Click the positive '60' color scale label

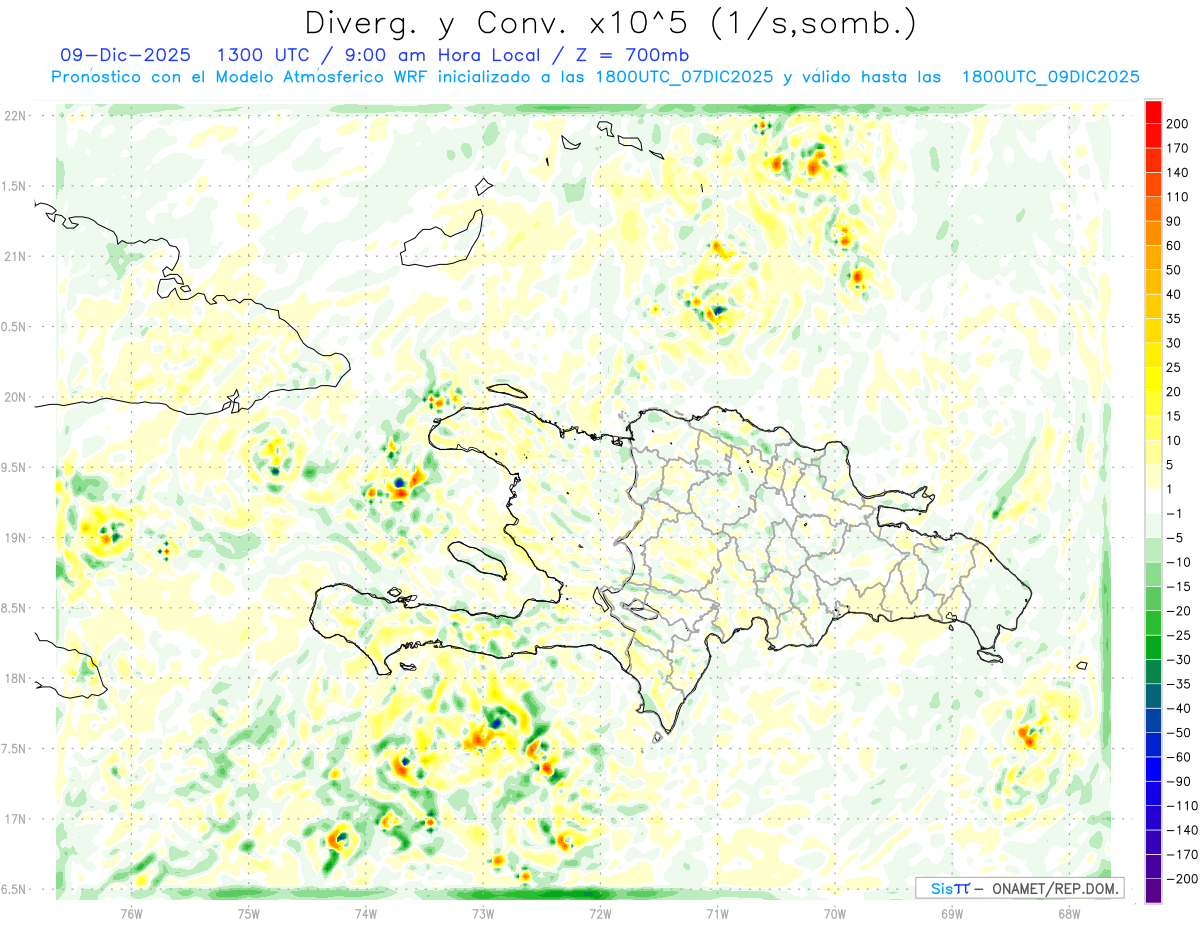[1176, 245]
